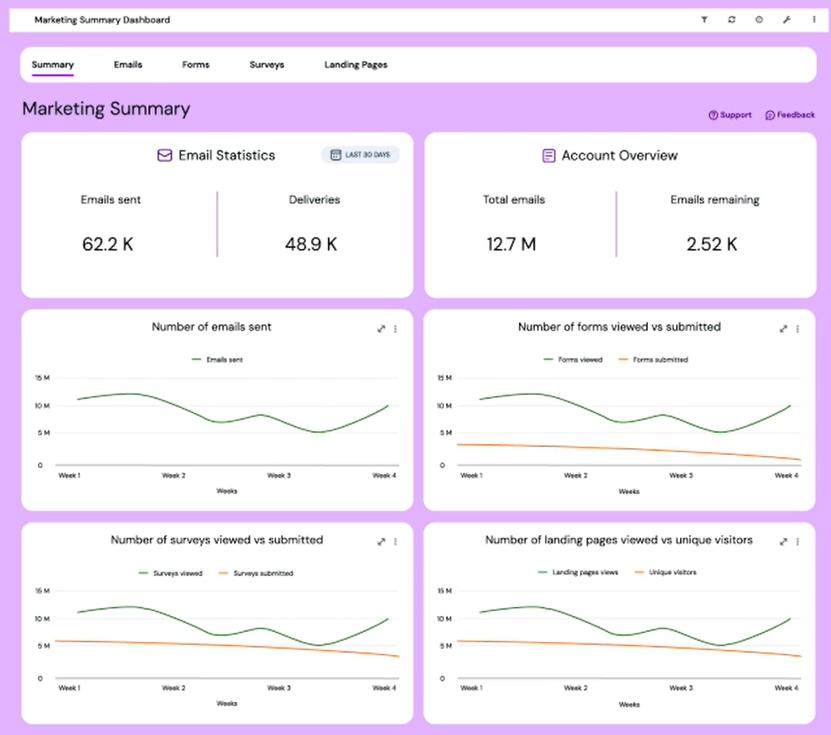Open the Landing Pages tab
Viewport: 831px width, 735px height.
pos(355,64)
